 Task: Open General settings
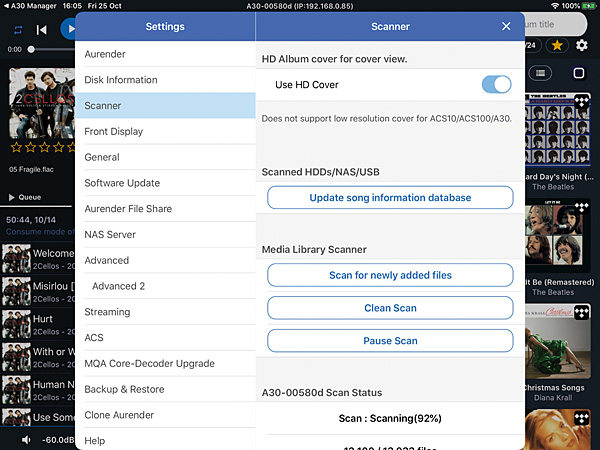165,157
